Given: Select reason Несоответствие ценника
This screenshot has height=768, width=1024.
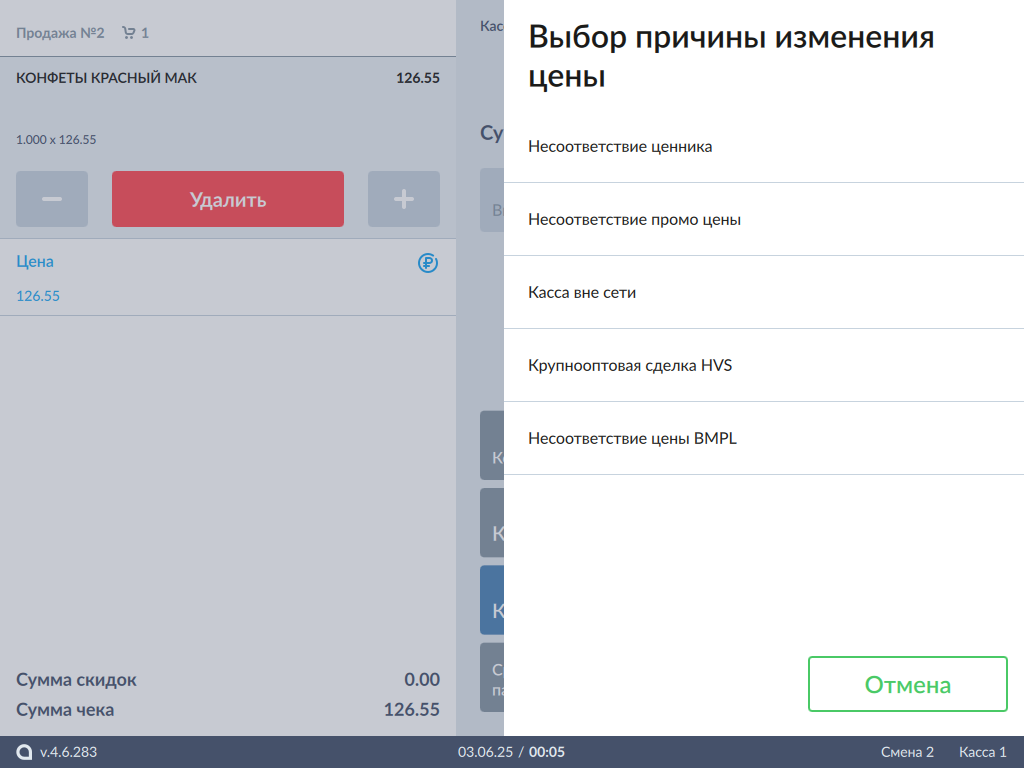Looking at the screenshot, I should point(620,147).
